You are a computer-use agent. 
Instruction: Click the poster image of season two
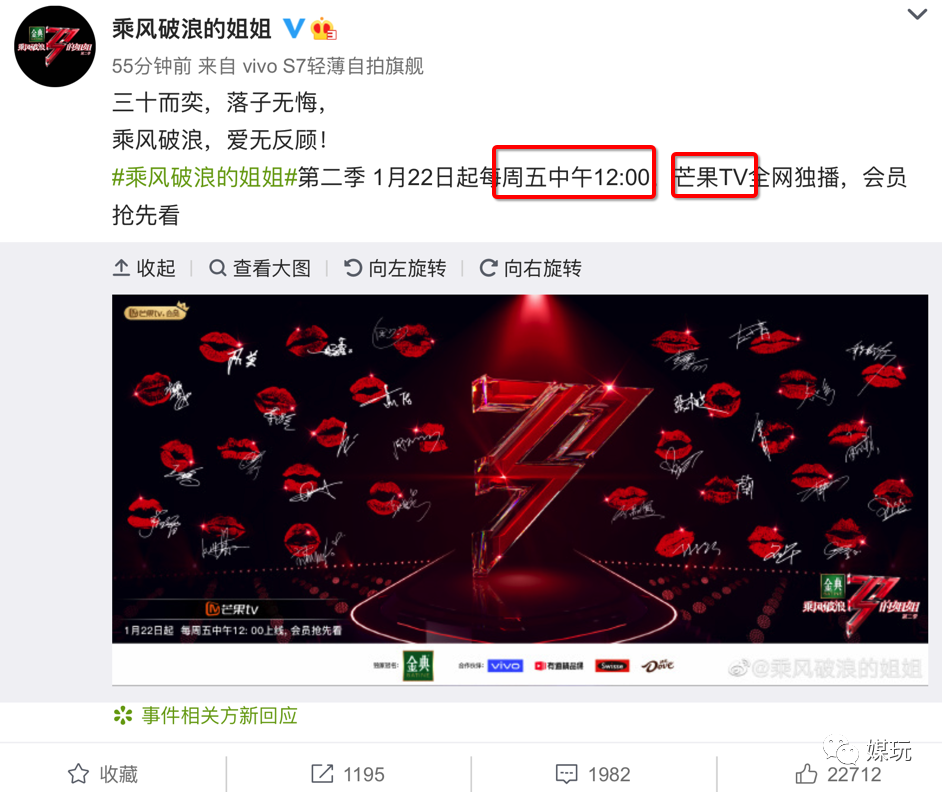520,489
